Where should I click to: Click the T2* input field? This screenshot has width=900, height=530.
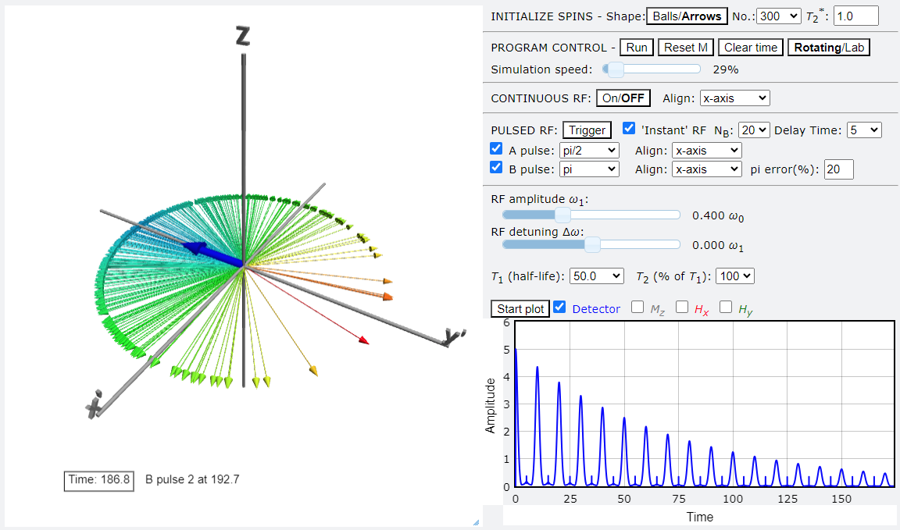click(x=856, y=16)
